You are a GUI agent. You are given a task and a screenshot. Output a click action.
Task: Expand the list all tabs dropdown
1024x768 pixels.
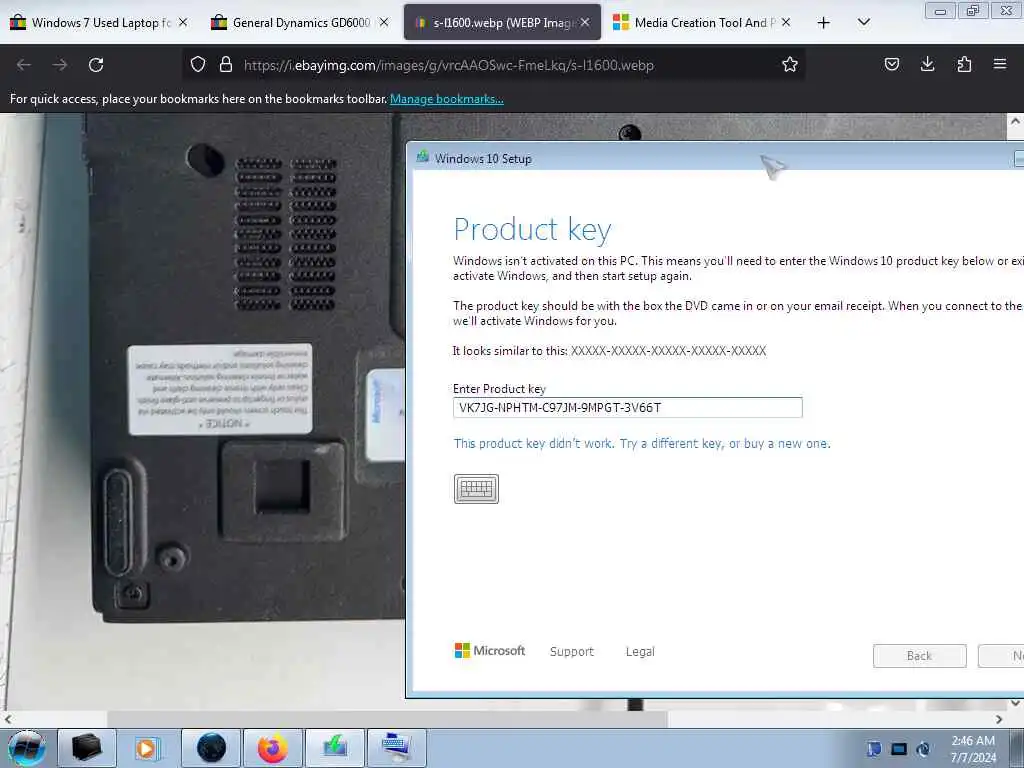point(863,23)
